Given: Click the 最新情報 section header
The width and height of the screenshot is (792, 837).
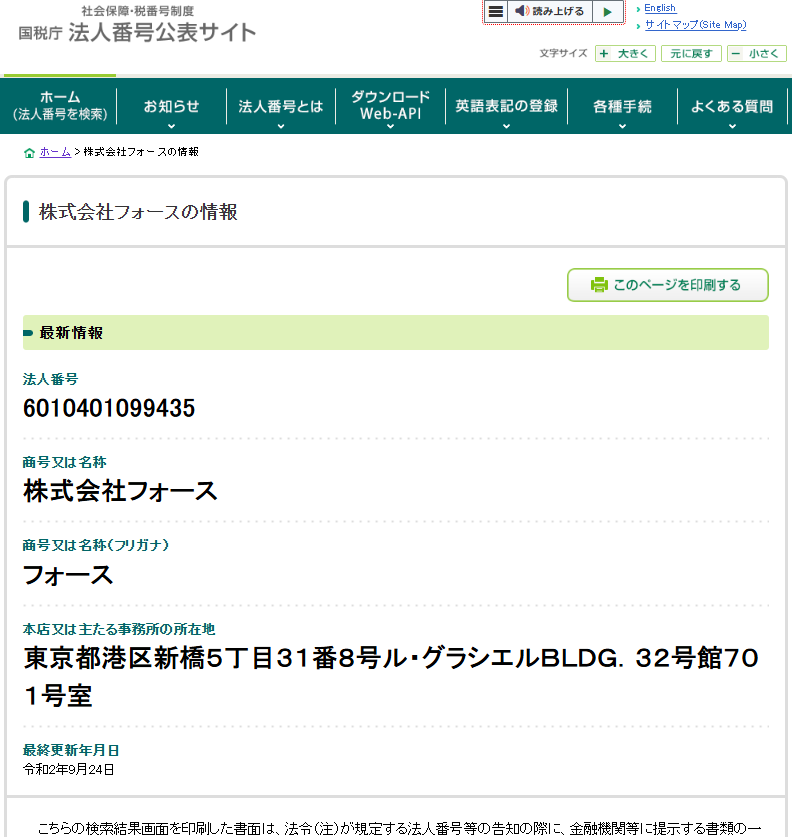Looking at the screenshot, I should coord(395,333).
